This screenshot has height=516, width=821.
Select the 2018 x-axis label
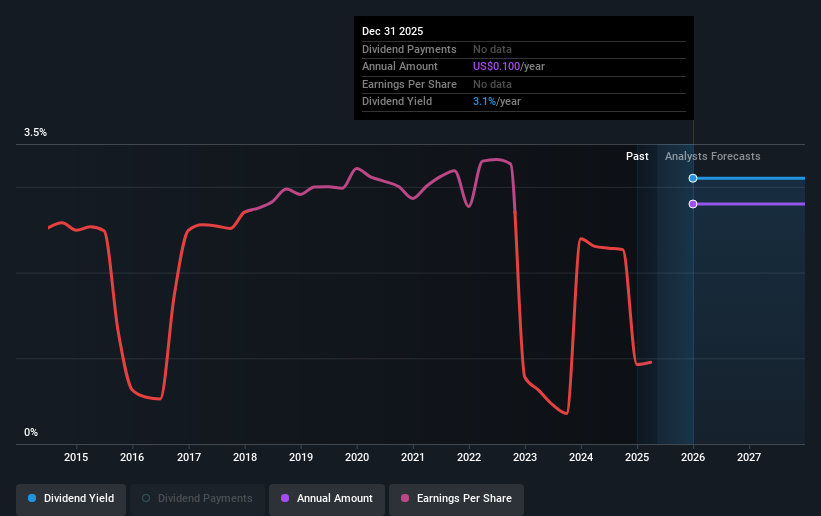pyautogui.click(x=245, y=457)
